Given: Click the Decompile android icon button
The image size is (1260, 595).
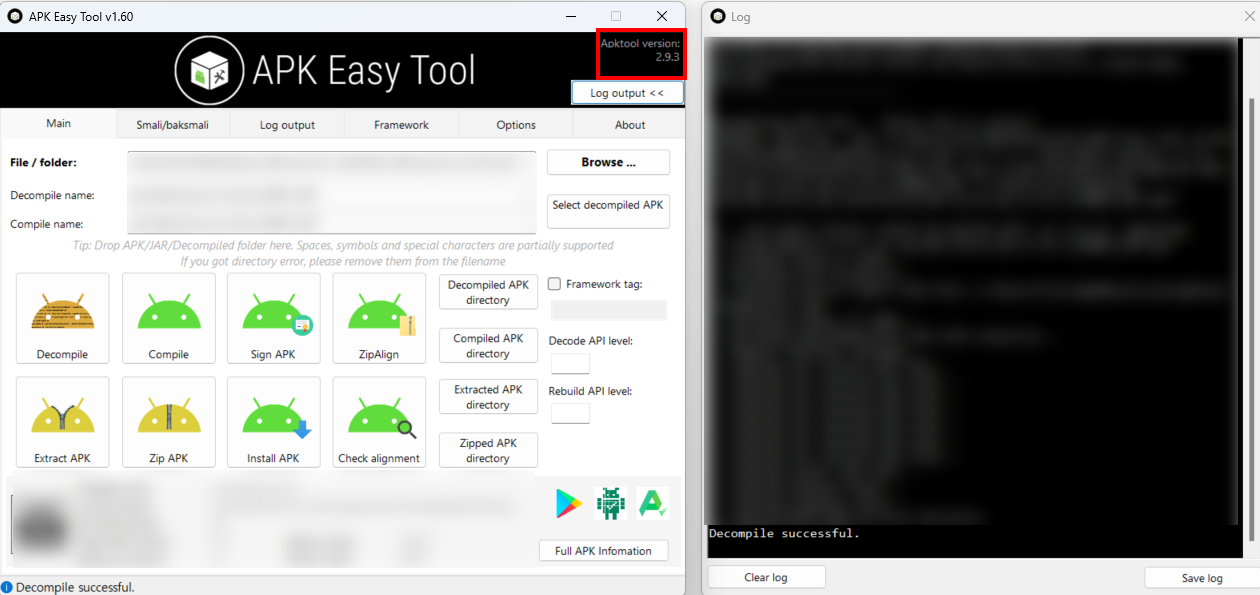Looking at the screenshot, I should 63,318.
